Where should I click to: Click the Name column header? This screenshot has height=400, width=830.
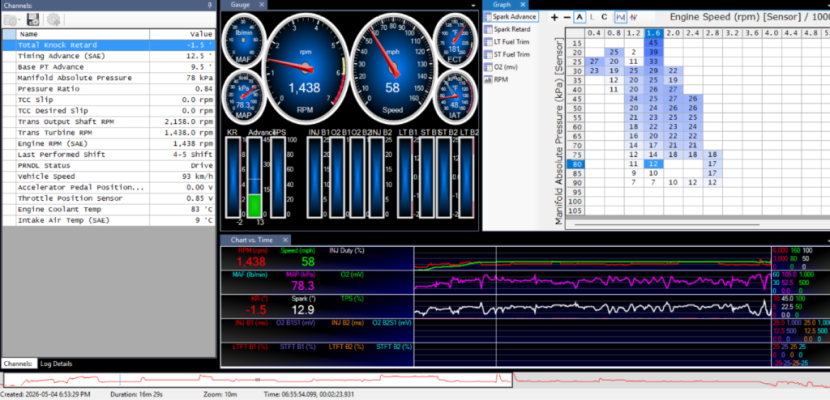(83, 34)
